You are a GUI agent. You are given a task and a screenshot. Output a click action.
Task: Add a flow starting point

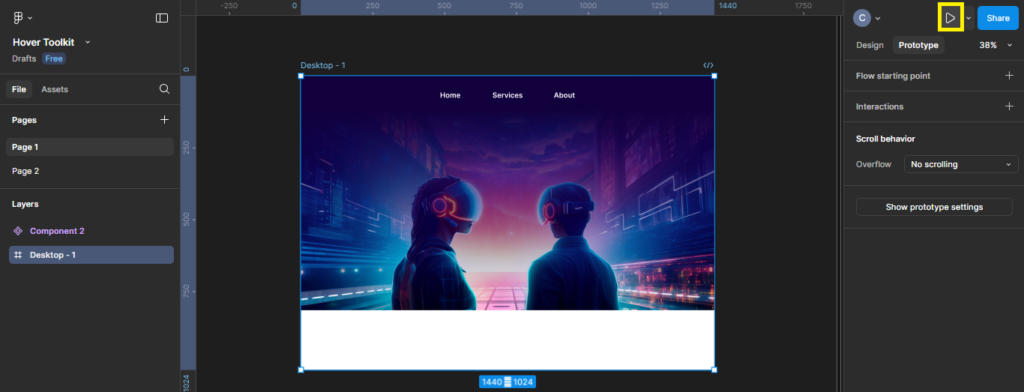pos(1009,76)
